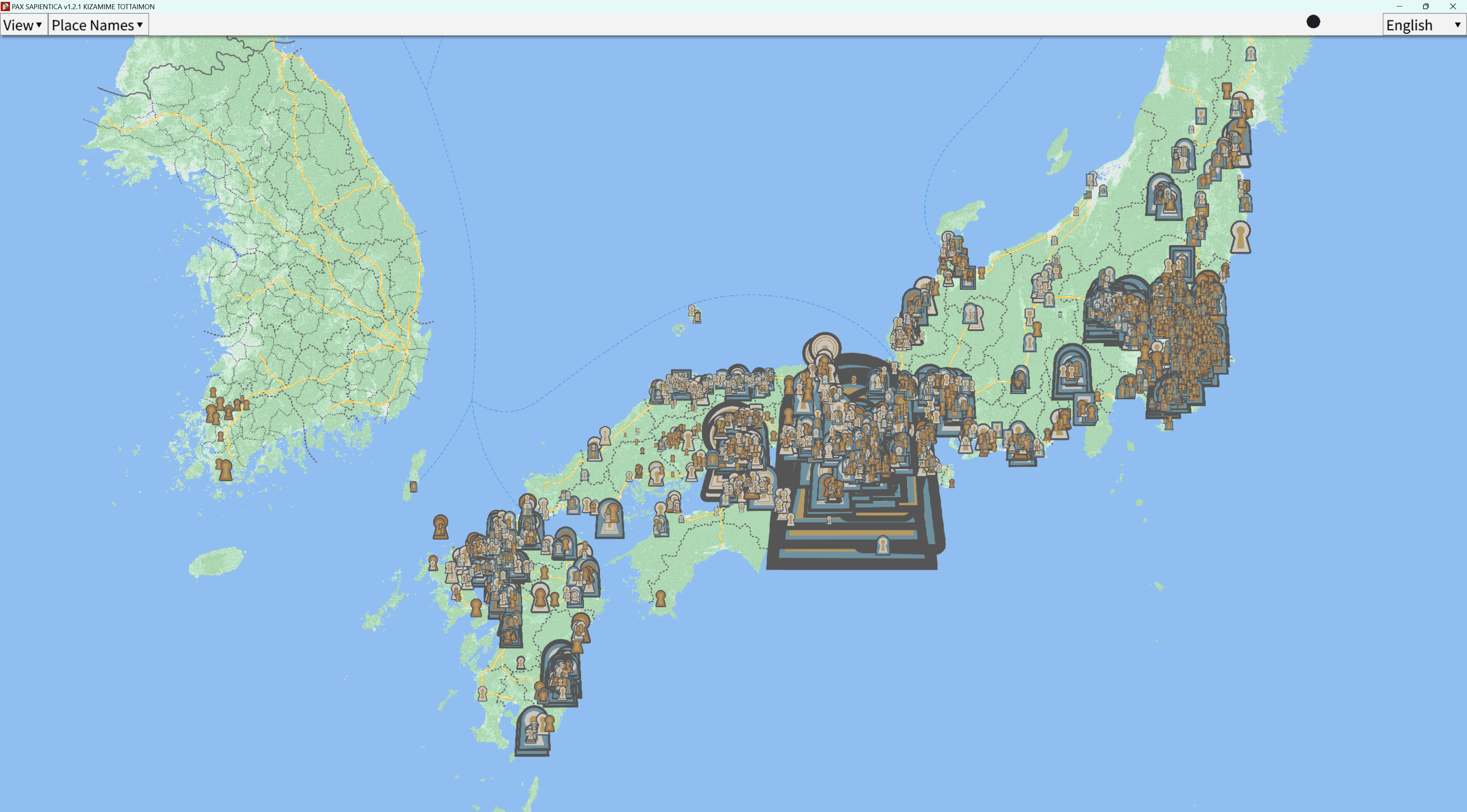This screenshot has width=1467, height=812.
Task: Open the Place Names menu
Action: pyautogui.click(x=97, y=25)
